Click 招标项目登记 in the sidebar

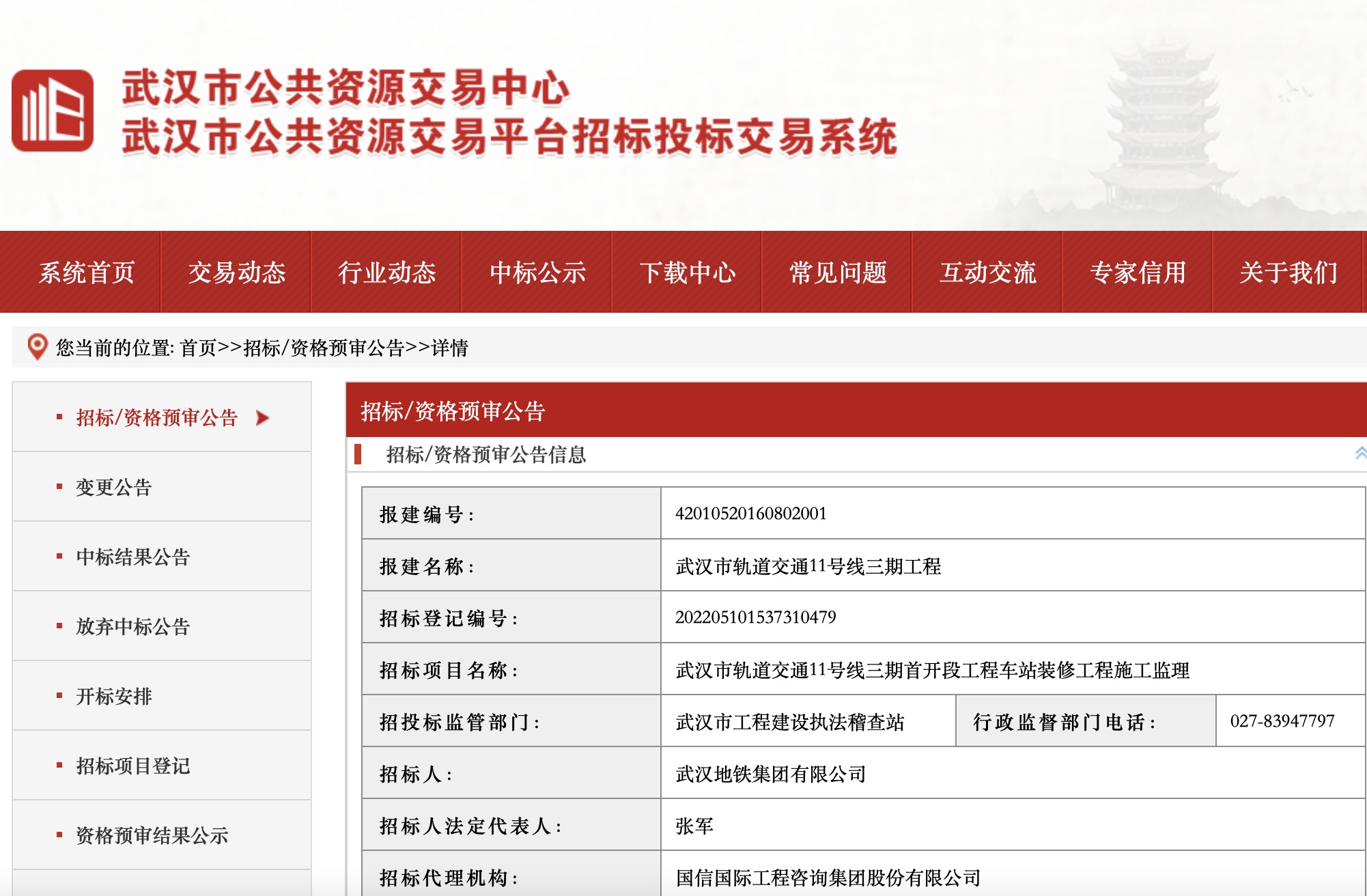tap(132, 766)
